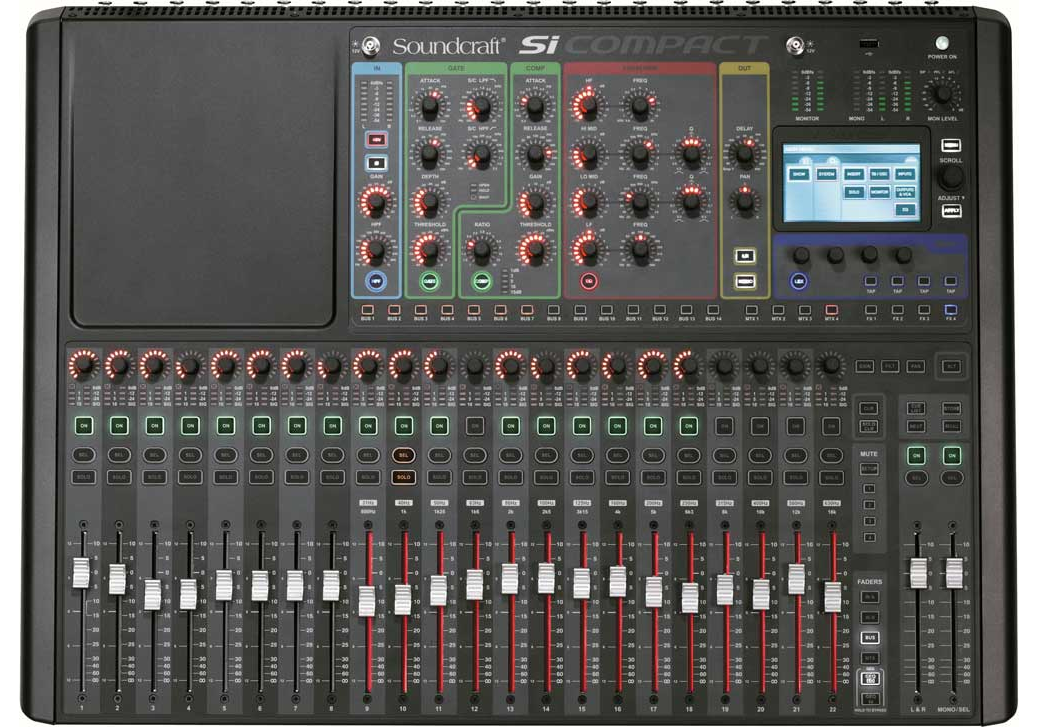Grab the channel 22 fader cap
Screen dimensions: 1039x727
(832, 596)
